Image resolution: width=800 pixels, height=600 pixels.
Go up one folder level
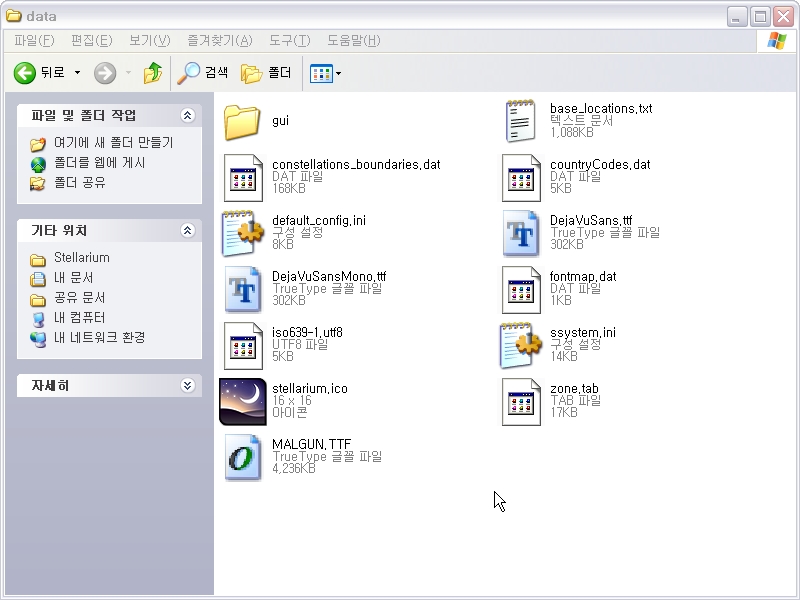pos(153,73)
